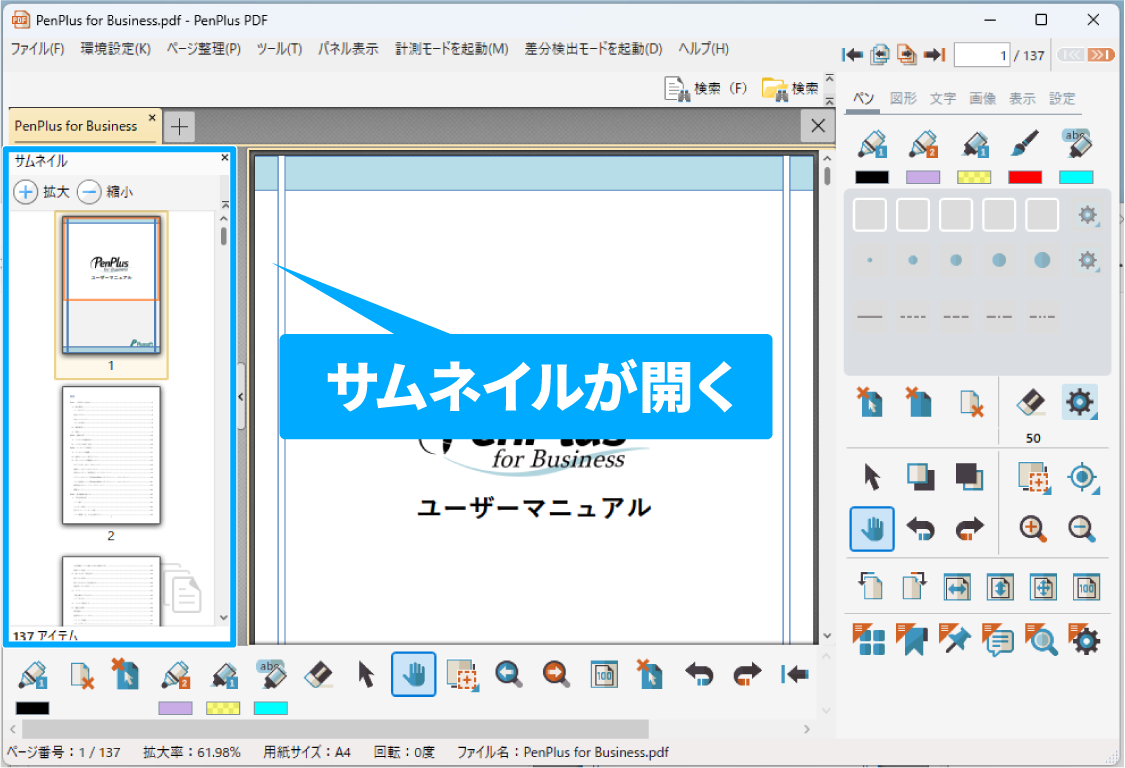Select the highlighter marker in the right panel
The height and width of the screenshot is (768, 1125).
coord(974,144)
